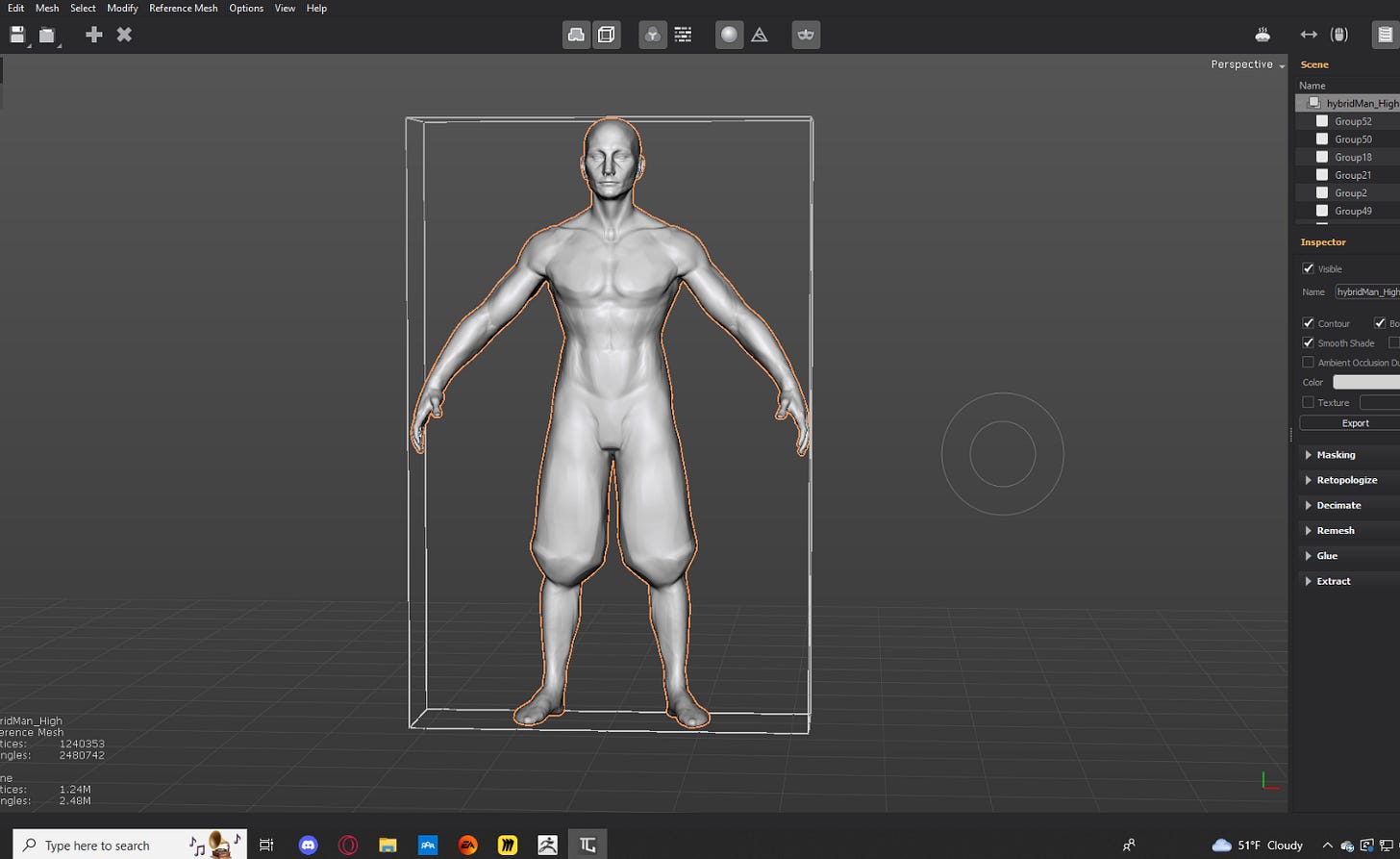This screenshot has width=1400, height=859.
Task: Open the Perspective view dropdown
Action: click(x=1247, y=64)
